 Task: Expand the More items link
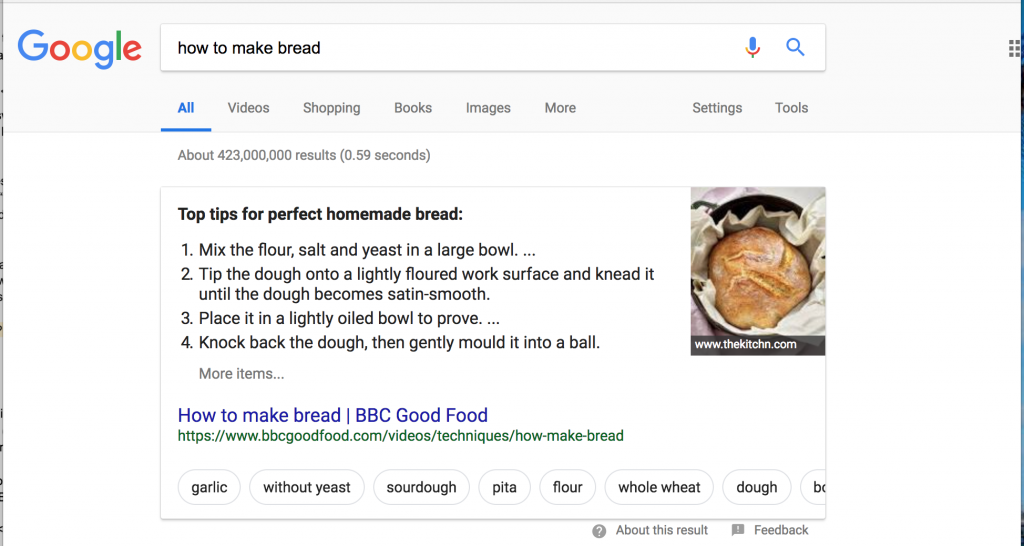tap(241, 374)
